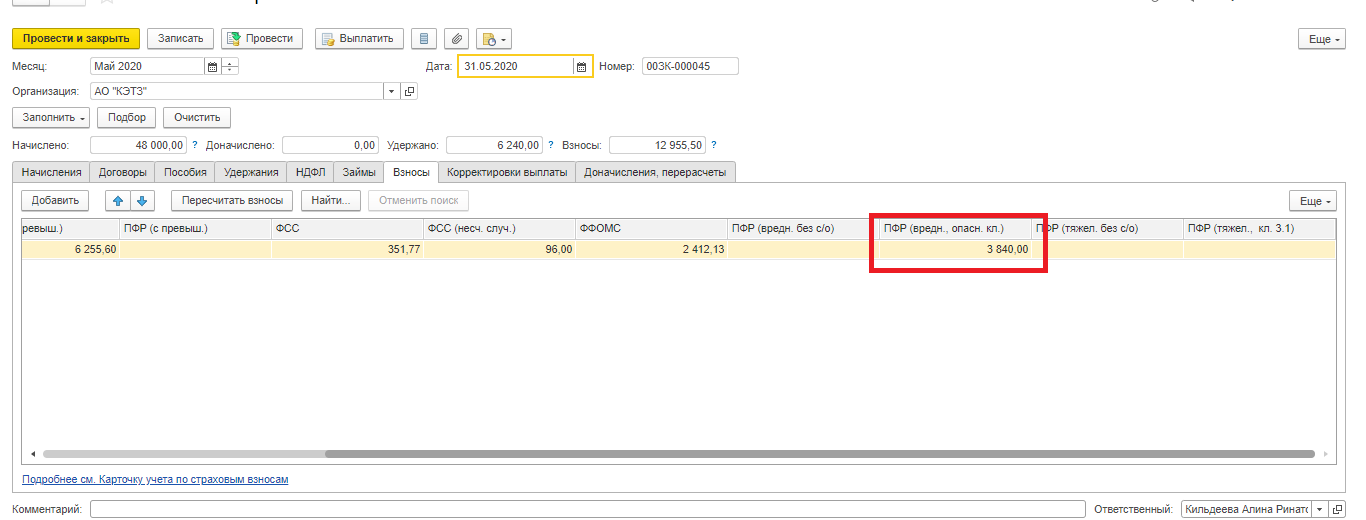Viewport: 1366px width, 520px height.
Task: Click the Комментарий input field
Action: point(587,510)
